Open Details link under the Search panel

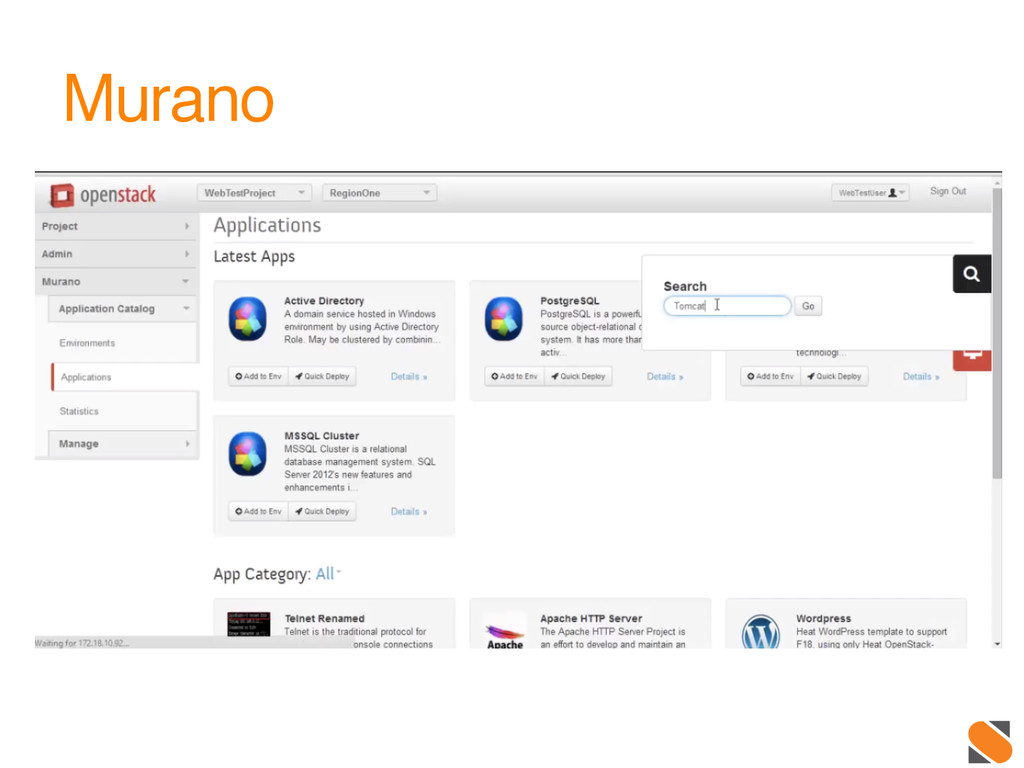point(921,377)
